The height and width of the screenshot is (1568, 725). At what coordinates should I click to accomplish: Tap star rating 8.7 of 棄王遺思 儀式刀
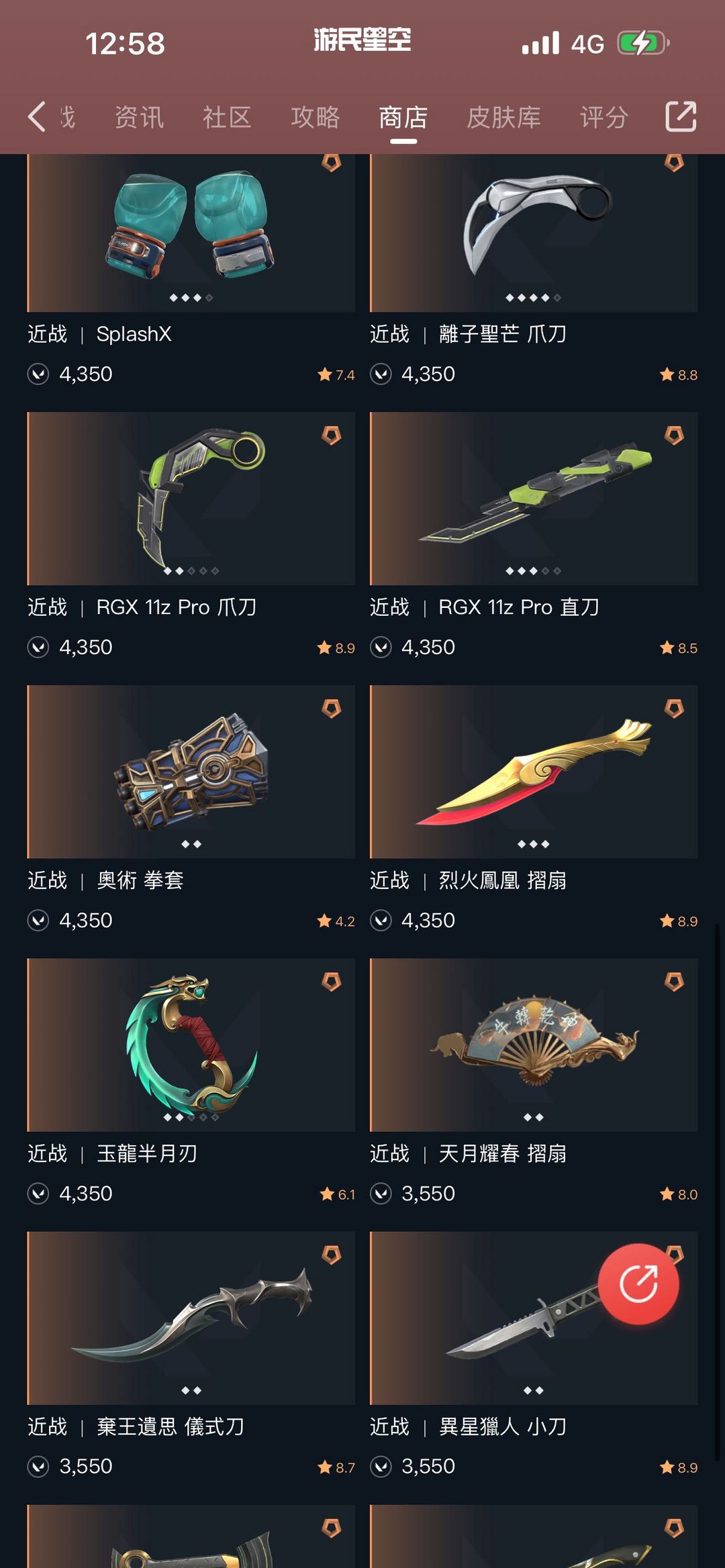(336, 1467)
